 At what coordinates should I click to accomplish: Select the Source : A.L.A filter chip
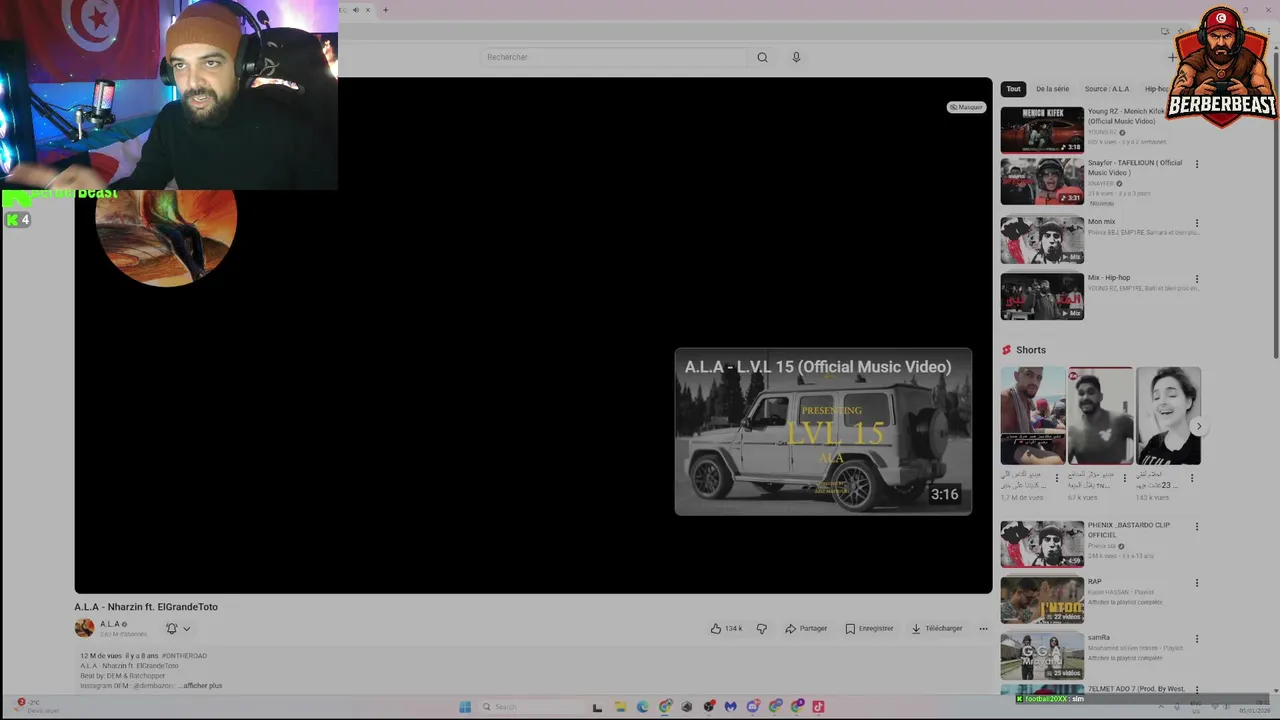click(x=1107, y=89)
